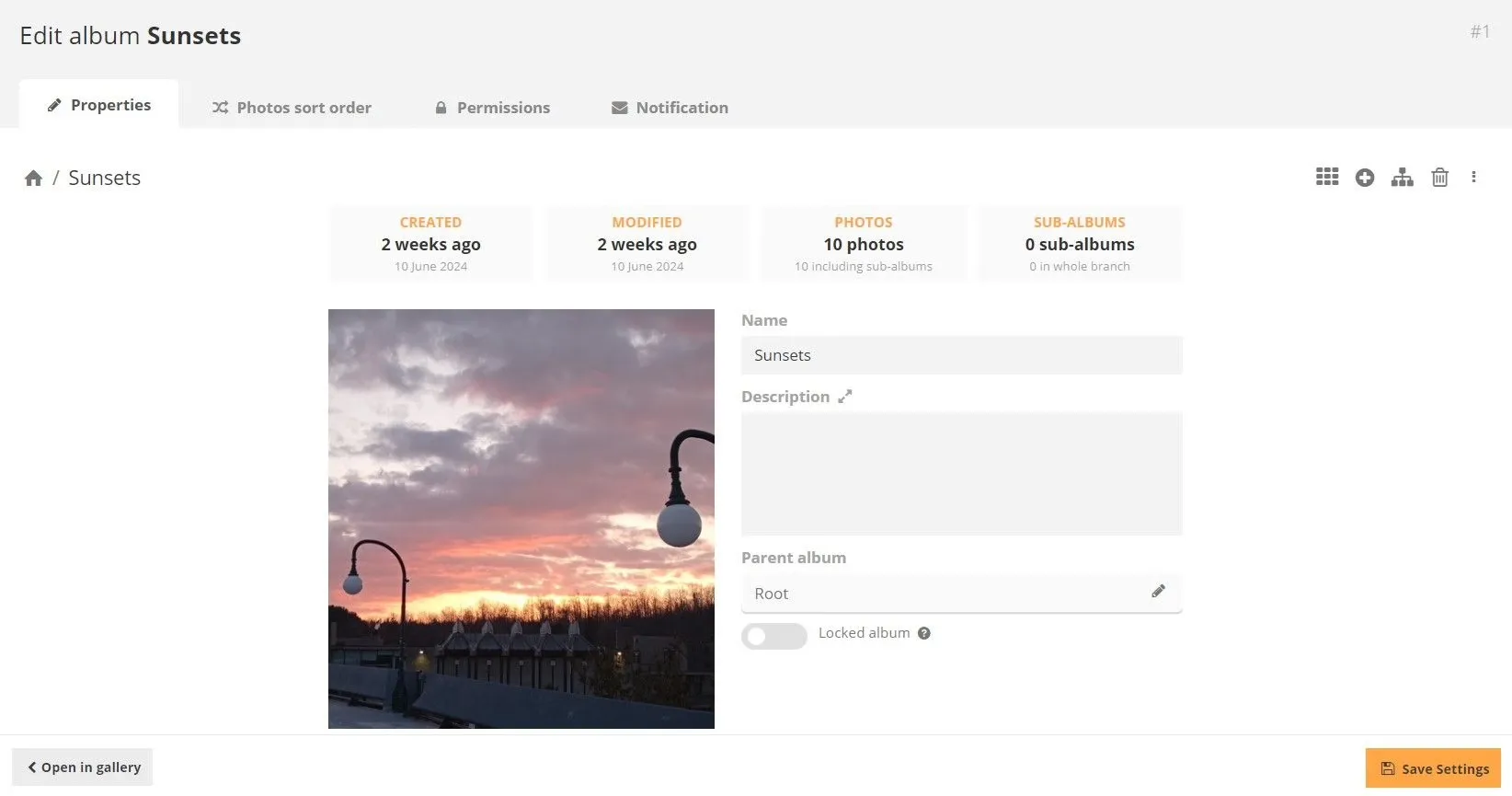The image size is (1512, 796).
Task: Click the home breadcrumb icon
Action: [34, 179]
